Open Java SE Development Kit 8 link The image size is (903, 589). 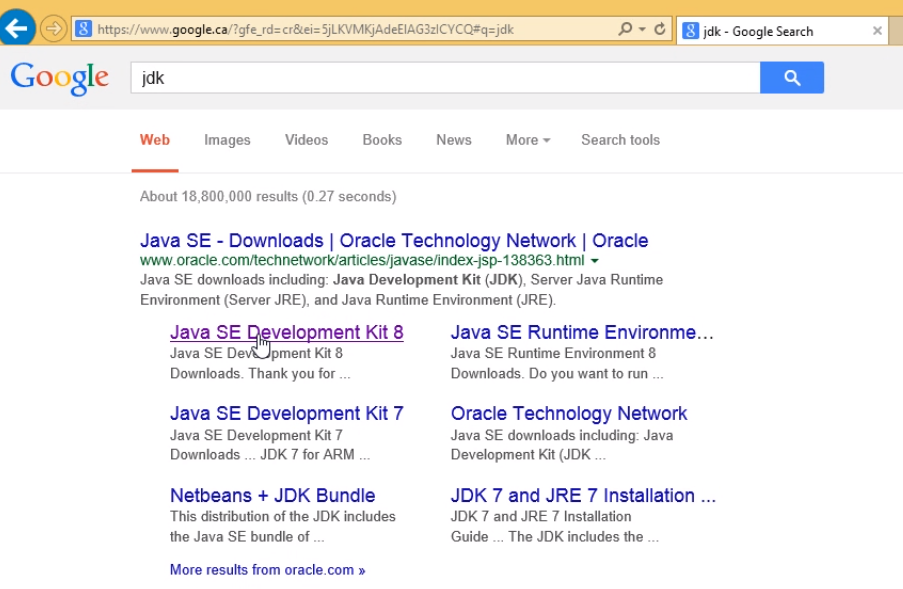pos(286,332)
